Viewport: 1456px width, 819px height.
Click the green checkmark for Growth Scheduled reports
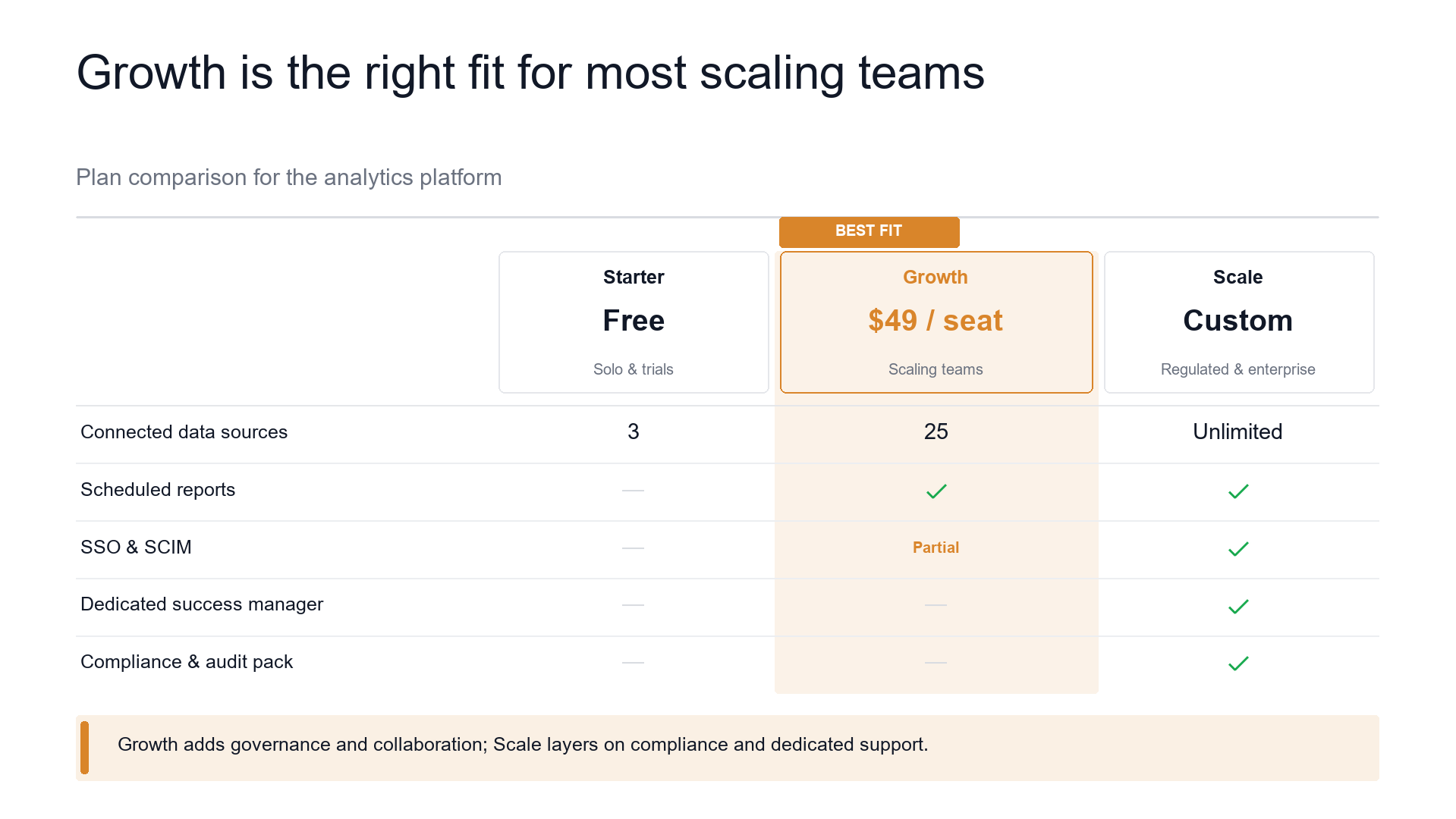(936, 491)
